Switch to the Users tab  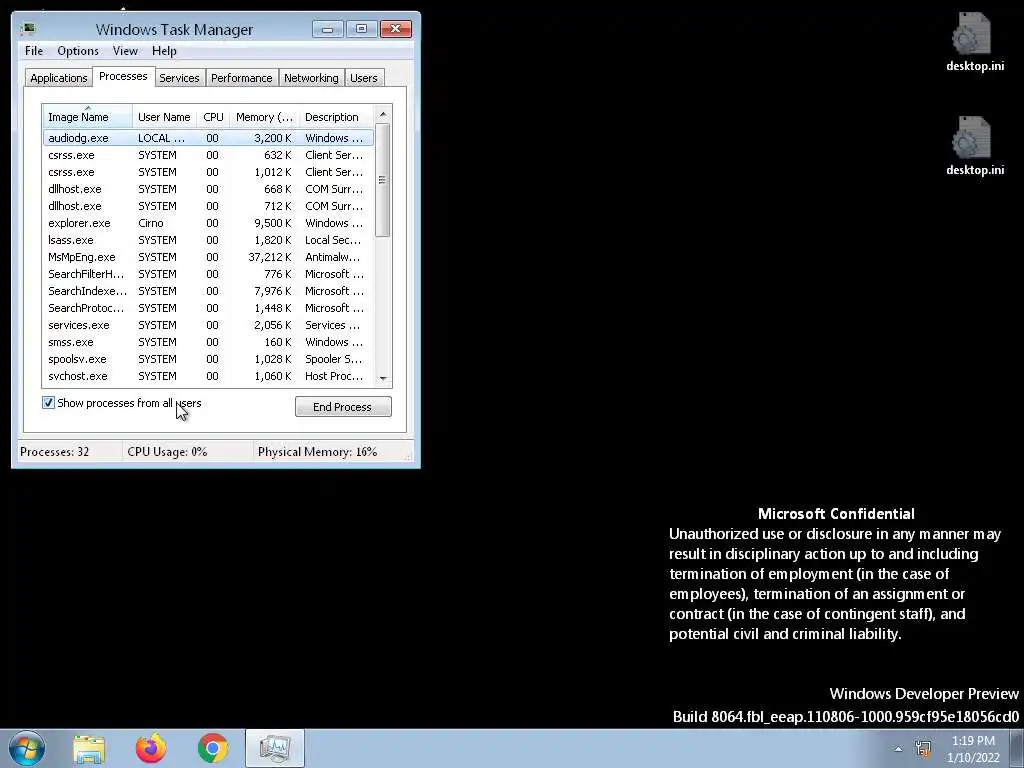(x=364, y=78)
